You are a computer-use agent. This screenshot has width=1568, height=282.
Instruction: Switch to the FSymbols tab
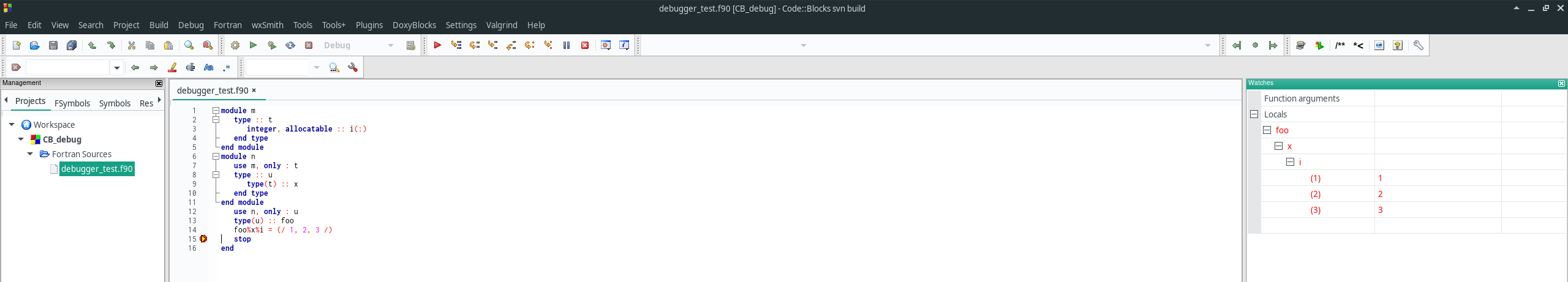pos(72,103)
